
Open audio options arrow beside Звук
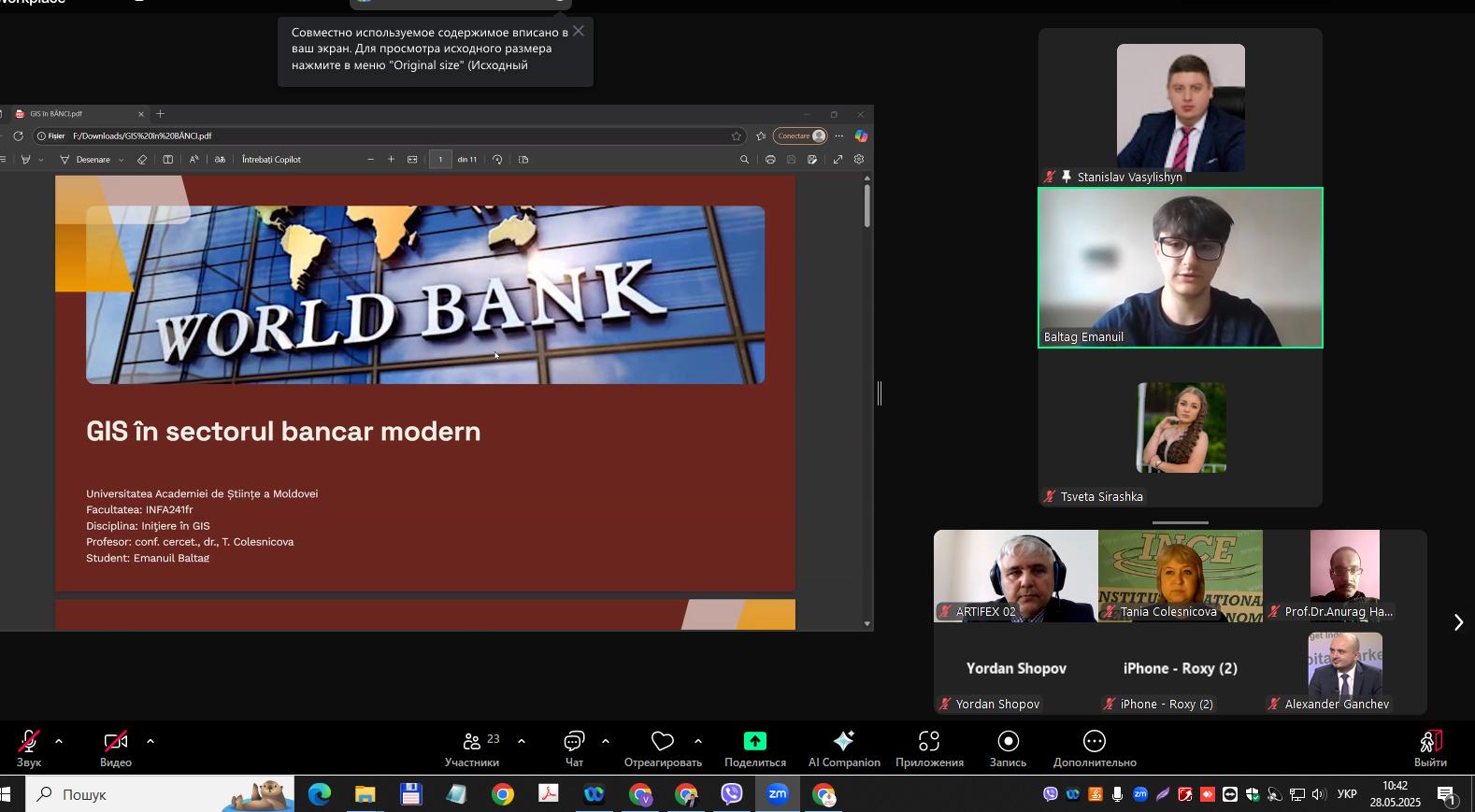coord(59,742)
